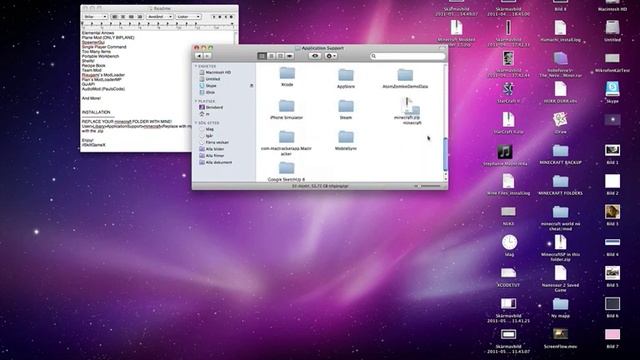
Task: Go back in Finder window
Action: tap(199, 56)
